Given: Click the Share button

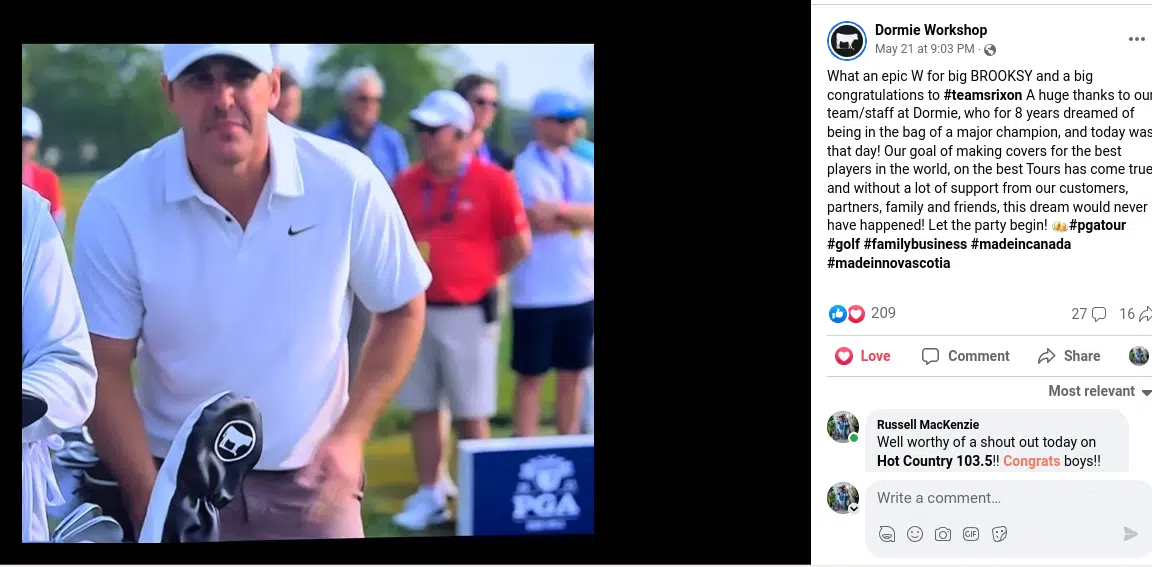Looking at the screenshot, I should point(1069,356).
